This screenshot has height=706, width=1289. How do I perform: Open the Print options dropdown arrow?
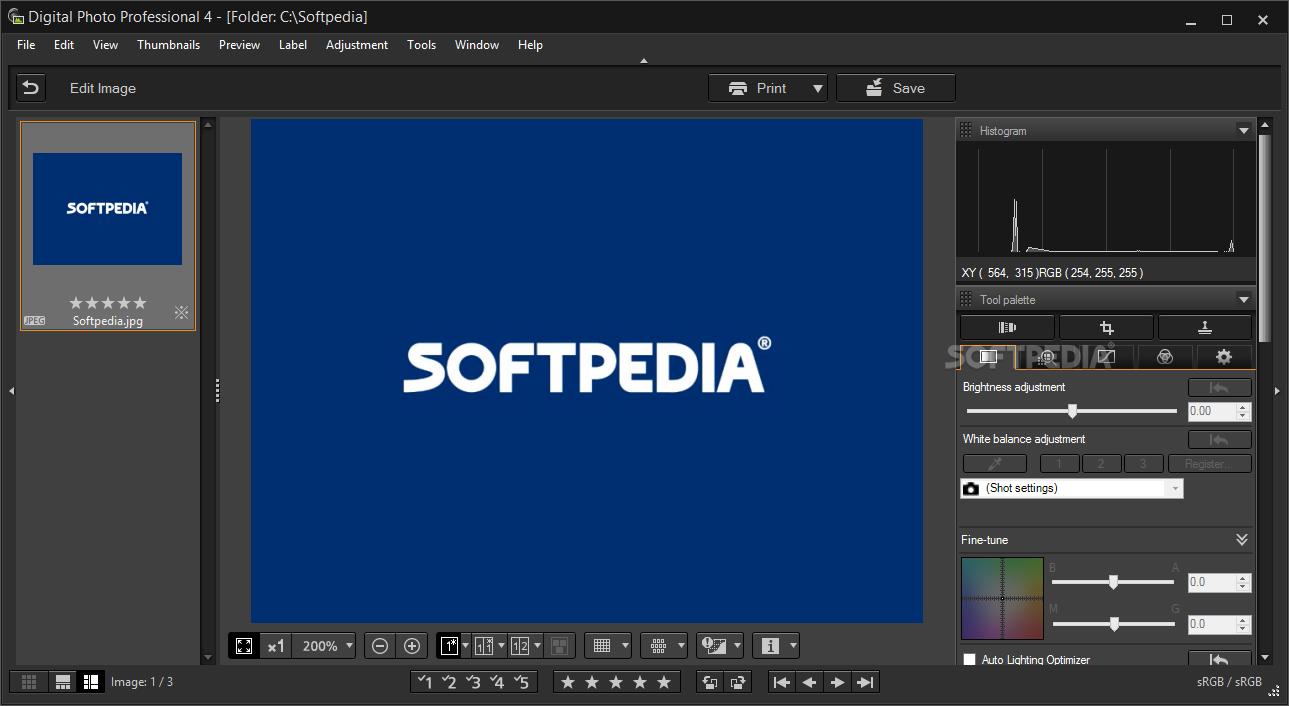click(817, 88)
